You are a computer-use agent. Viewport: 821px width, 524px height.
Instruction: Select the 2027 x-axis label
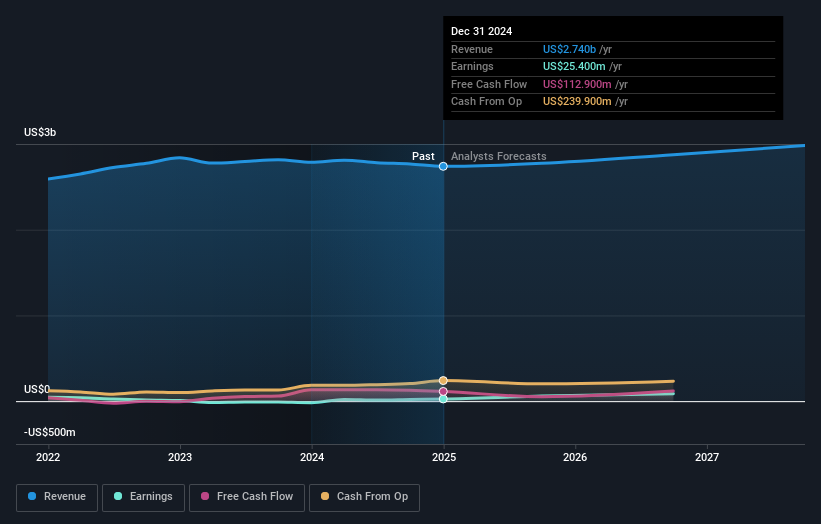coord(707,458)
